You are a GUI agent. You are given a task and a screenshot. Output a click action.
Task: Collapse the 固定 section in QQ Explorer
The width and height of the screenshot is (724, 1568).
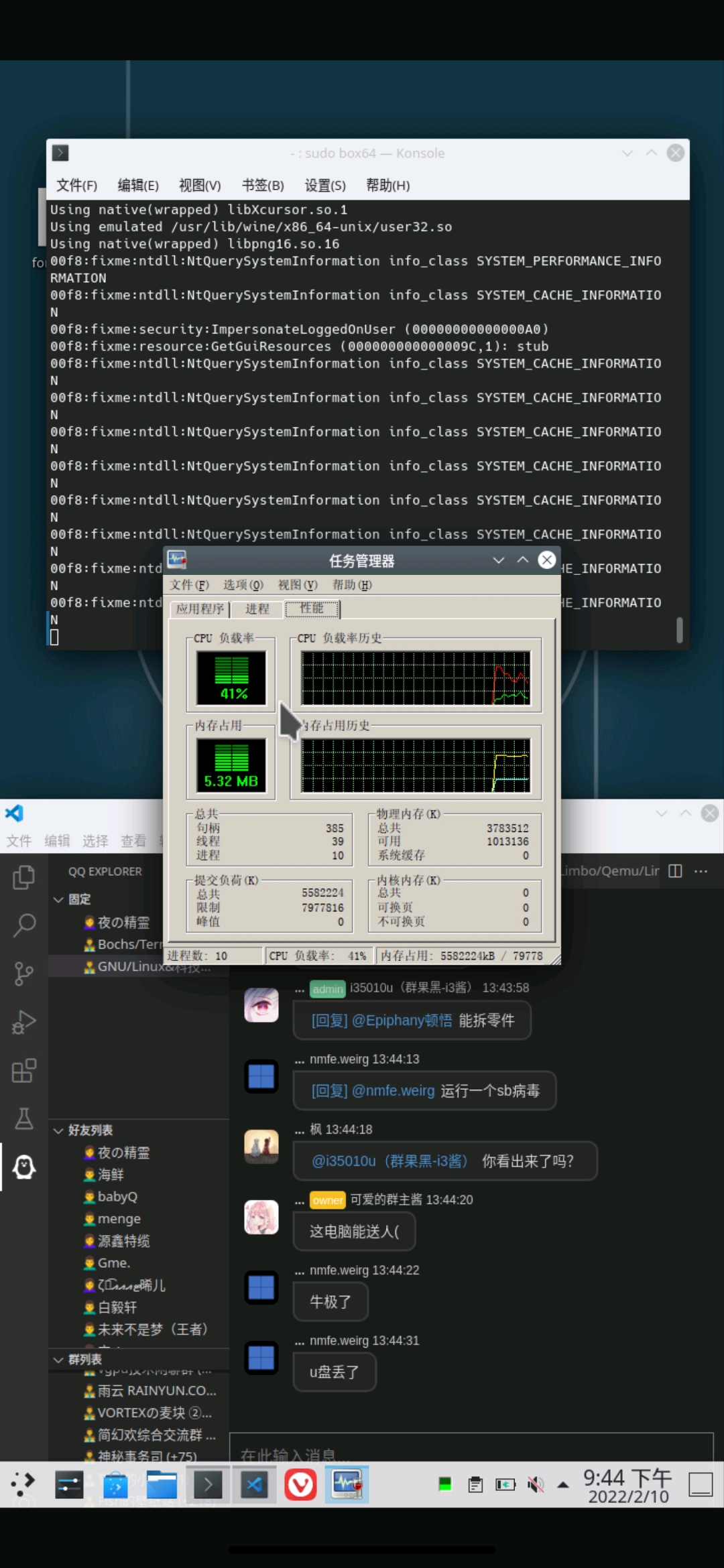58,899
